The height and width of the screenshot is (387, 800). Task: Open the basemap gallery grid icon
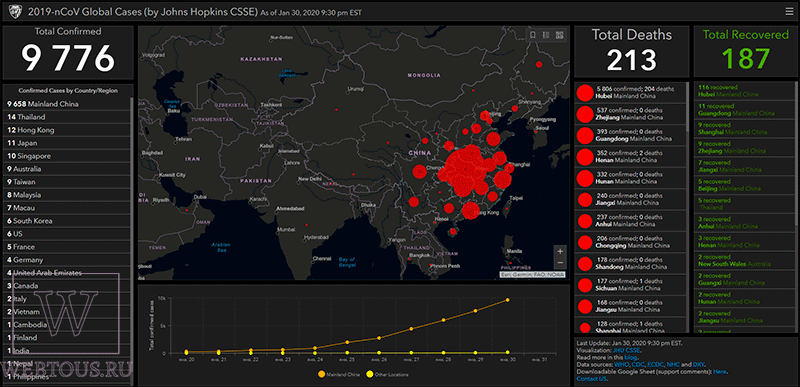coord(560,35)
